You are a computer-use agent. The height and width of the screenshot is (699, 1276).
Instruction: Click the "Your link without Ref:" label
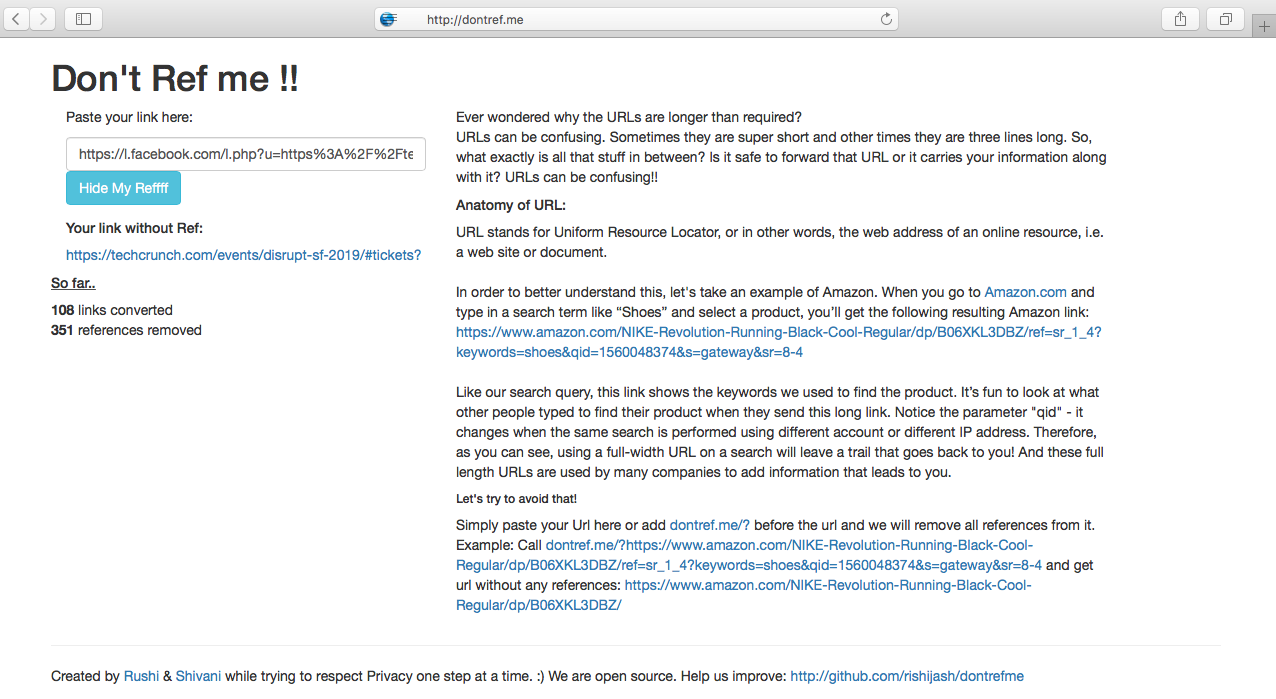[134, 228]
